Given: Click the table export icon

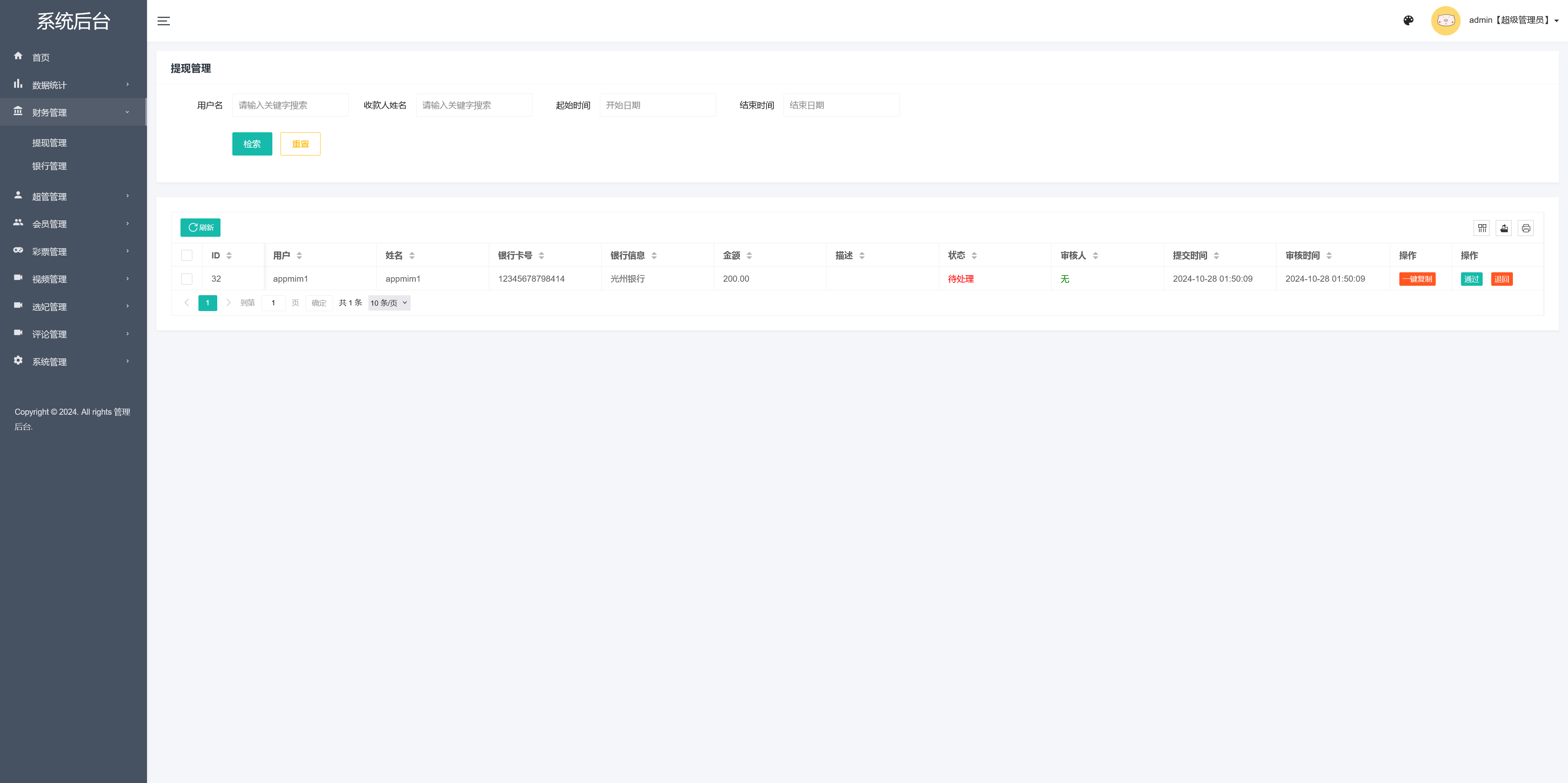Looking at the screenshot, I should point(1504,228).
